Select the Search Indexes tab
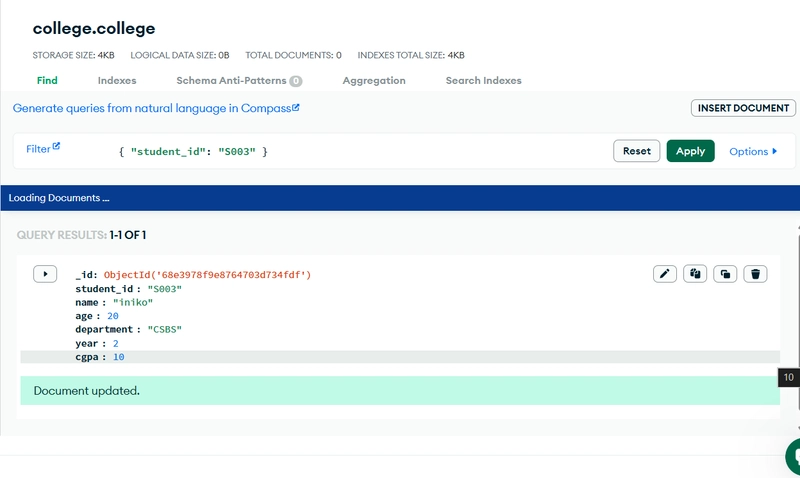The width and height of the screenshot is (800, 478). point(483,81)
